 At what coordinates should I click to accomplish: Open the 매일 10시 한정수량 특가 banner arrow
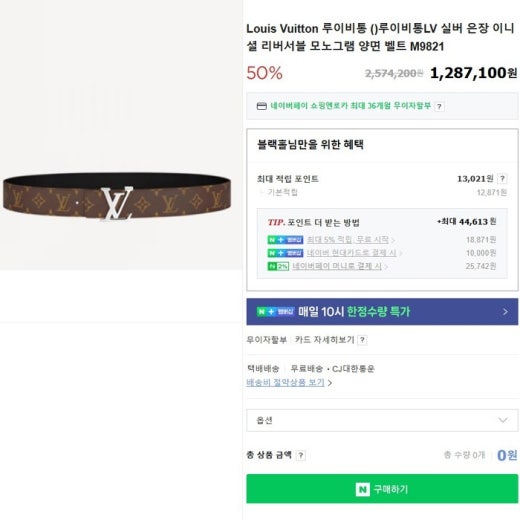click(505, 312)
